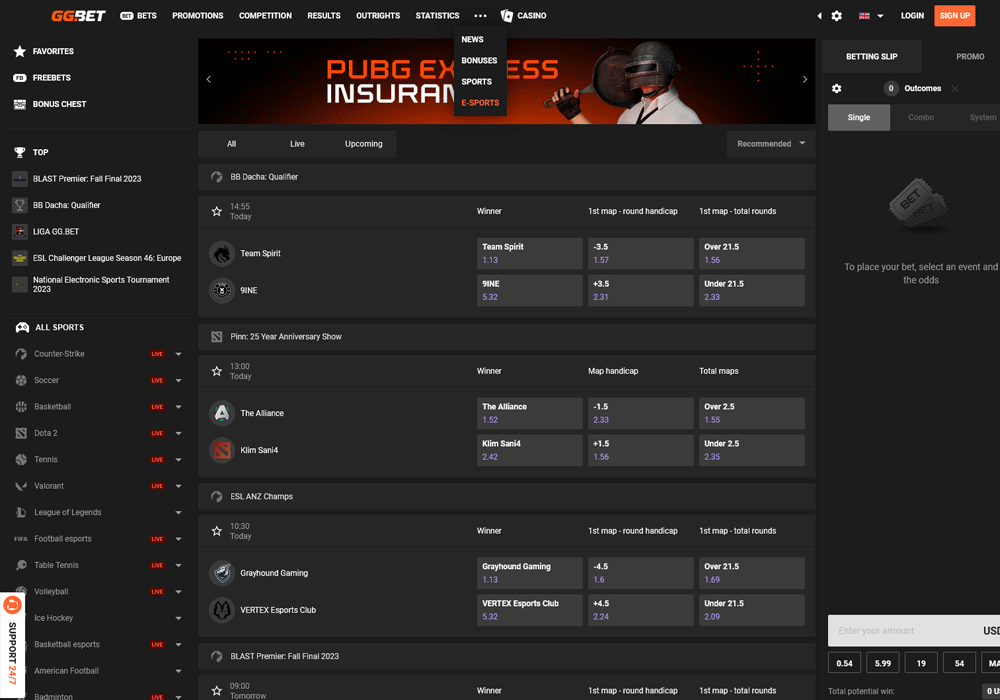Favorite the Grayhound Gaming match
This screenshot has width=1000, height=700.
[217, 531]
